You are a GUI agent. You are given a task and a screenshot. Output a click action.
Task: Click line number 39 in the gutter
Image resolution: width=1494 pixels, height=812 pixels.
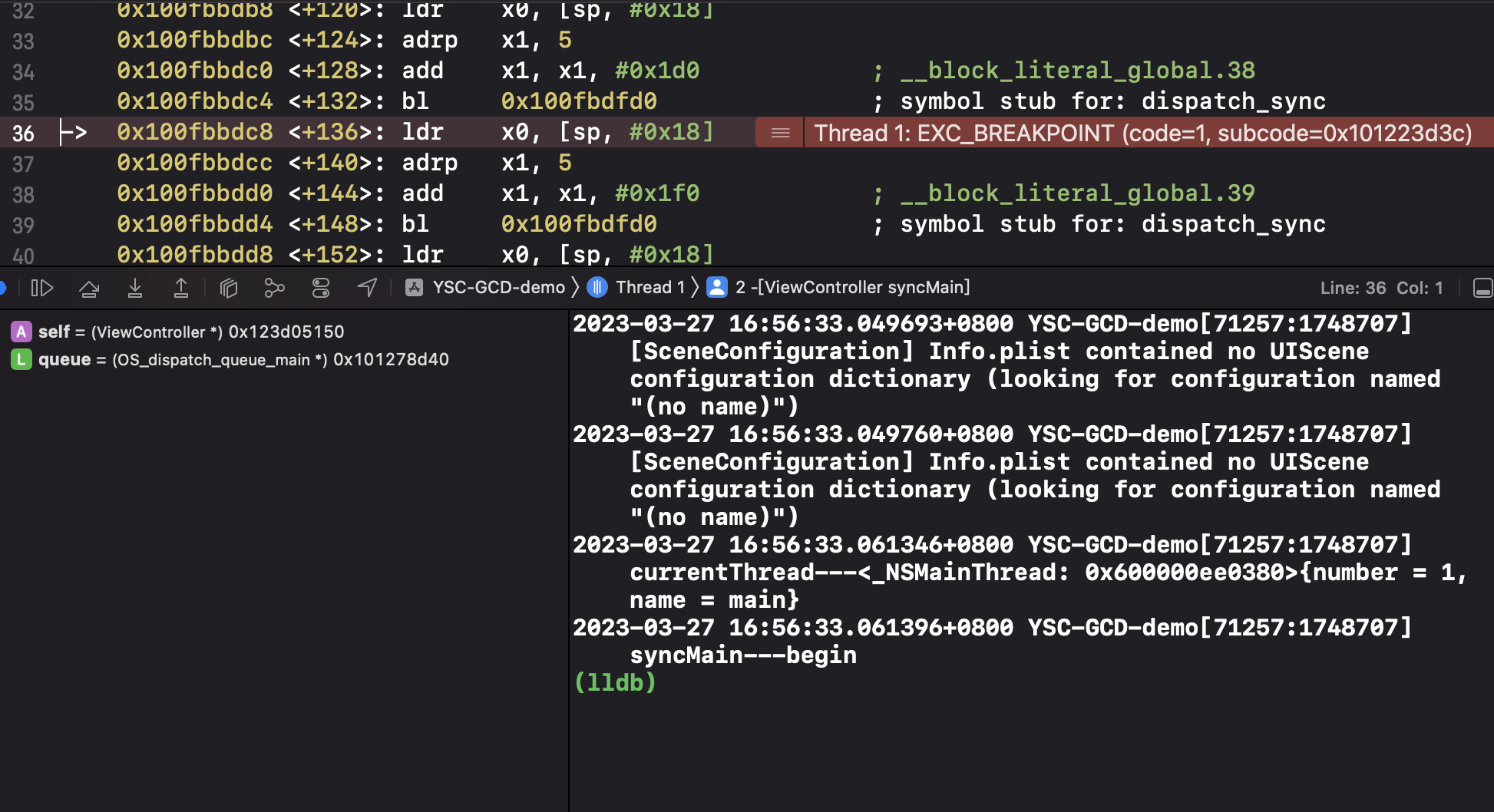(23, 226)
